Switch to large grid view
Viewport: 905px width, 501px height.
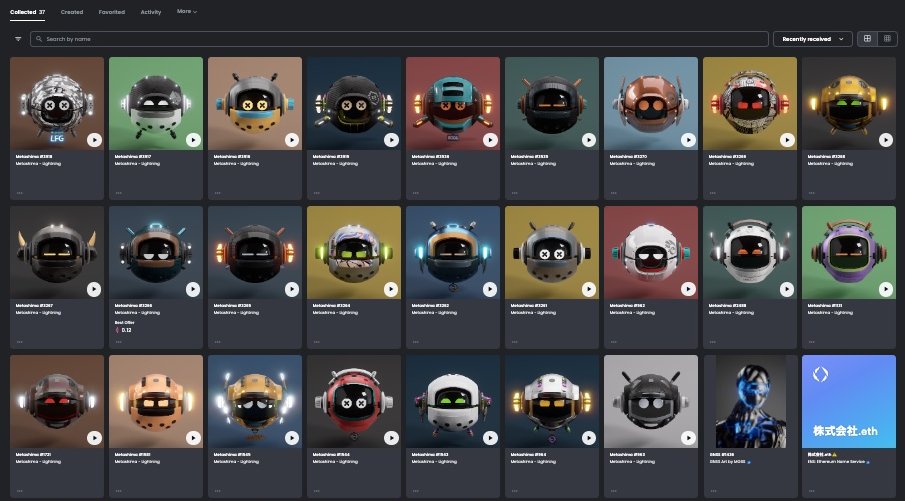(867, 39)
